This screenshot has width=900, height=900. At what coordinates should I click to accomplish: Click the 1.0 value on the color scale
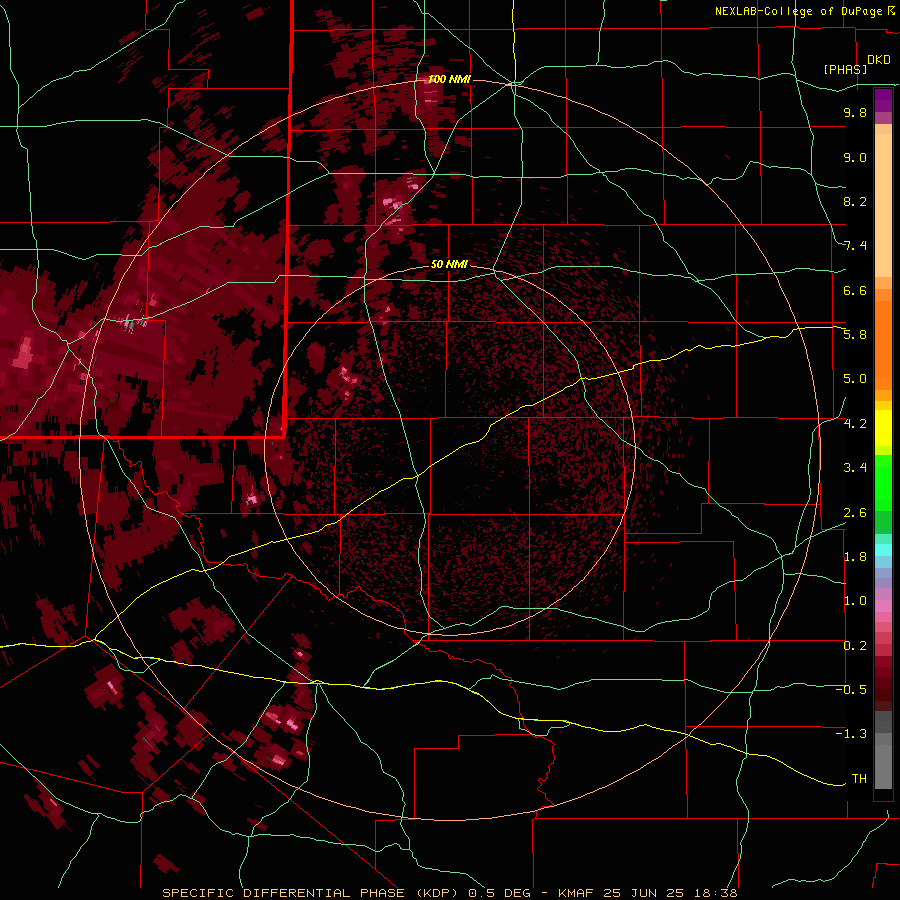click(x=855, y=601)
